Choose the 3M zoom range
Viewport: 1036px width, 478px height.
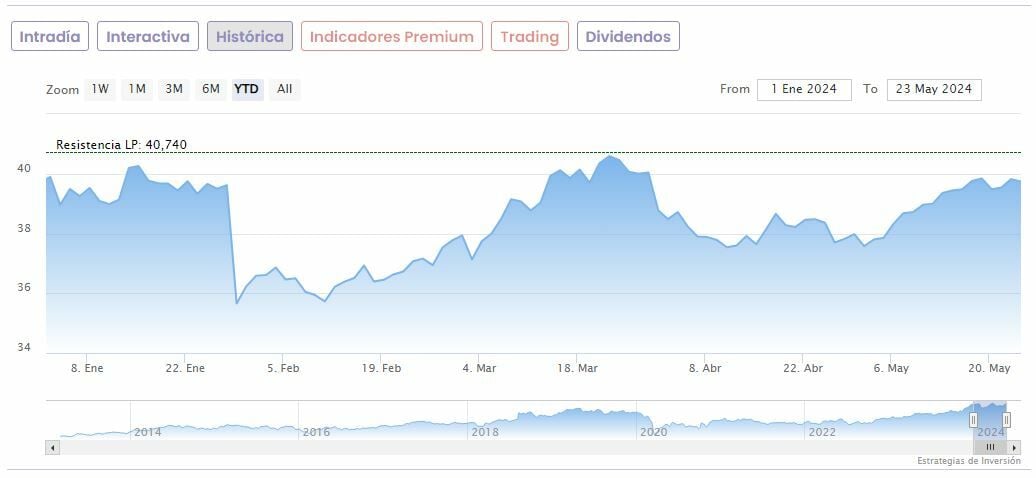tap(174, 89)
